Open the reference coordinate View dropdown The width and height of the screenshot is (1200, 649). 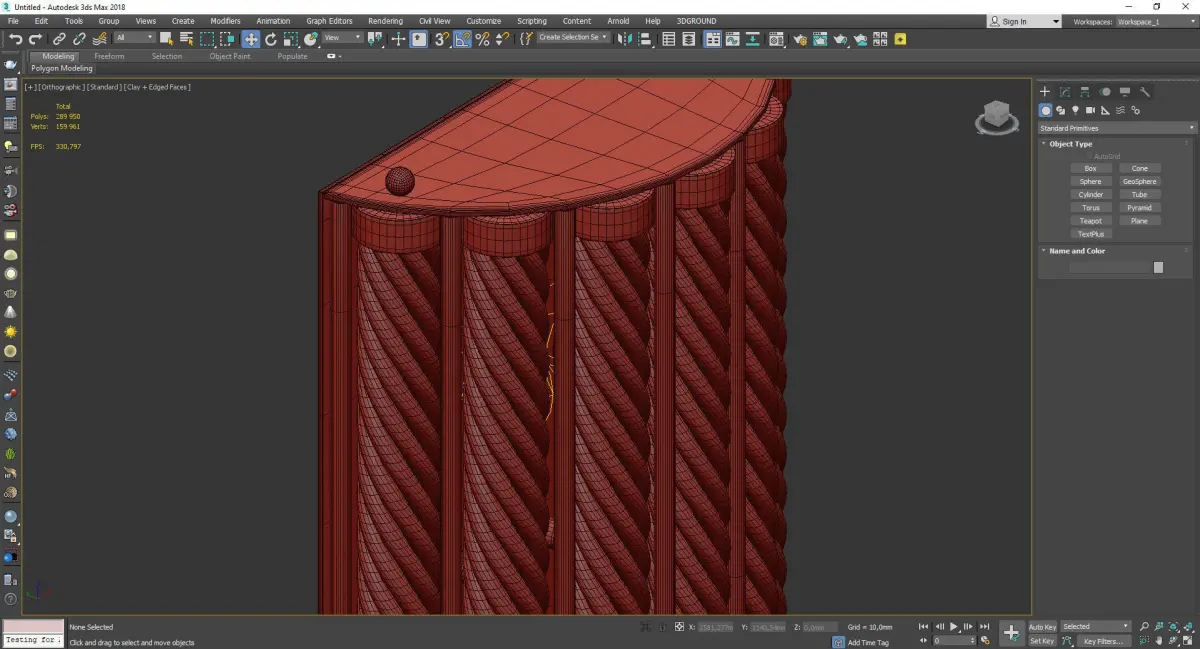coord(343,38)
